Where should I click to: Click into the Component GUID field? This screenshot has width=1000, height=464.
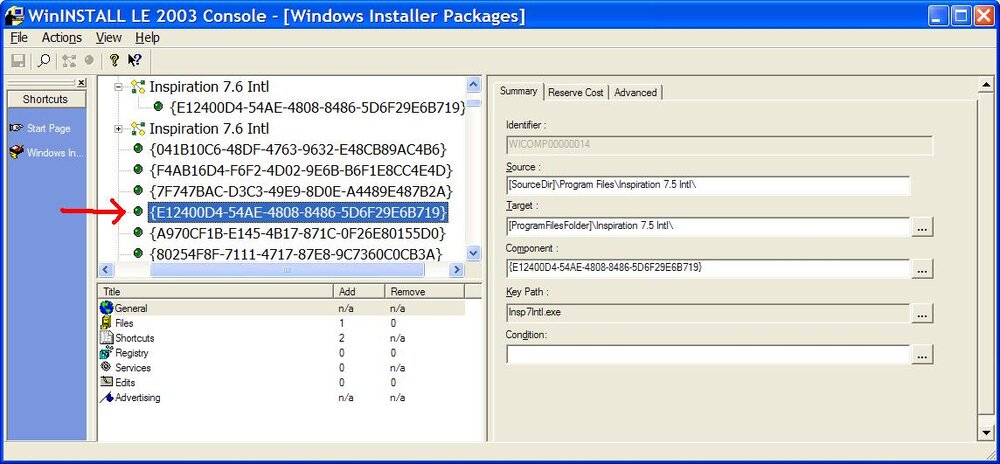tap(708, 268)
